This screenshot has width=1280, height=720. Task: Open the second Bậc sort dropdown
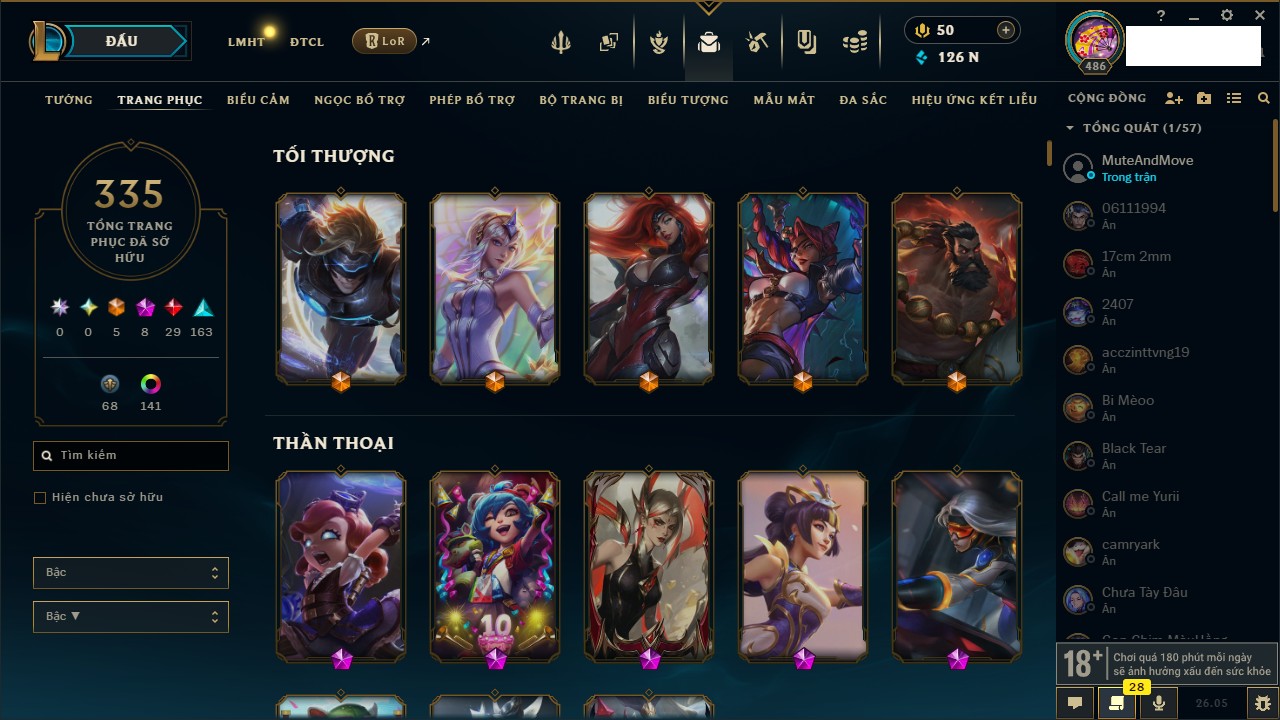131,617
